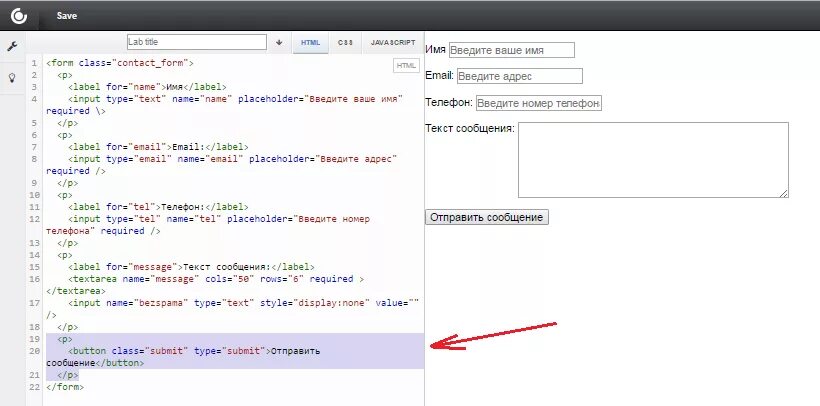Click code line 7 label for email
The height and width of the screenshot is (406, 820).
(x=158, y=147)
